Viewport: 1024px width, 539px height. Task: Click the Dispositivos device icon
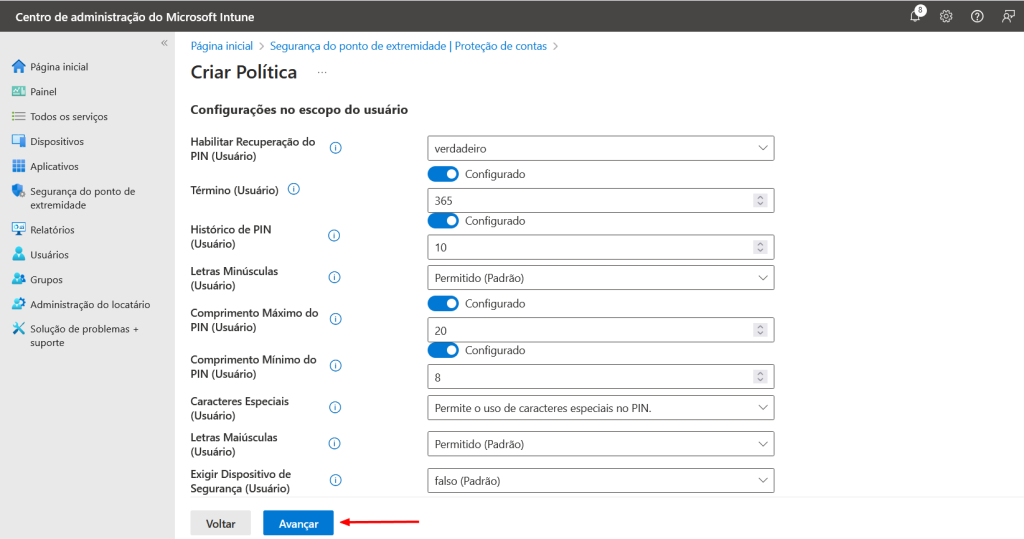point(18,141)
